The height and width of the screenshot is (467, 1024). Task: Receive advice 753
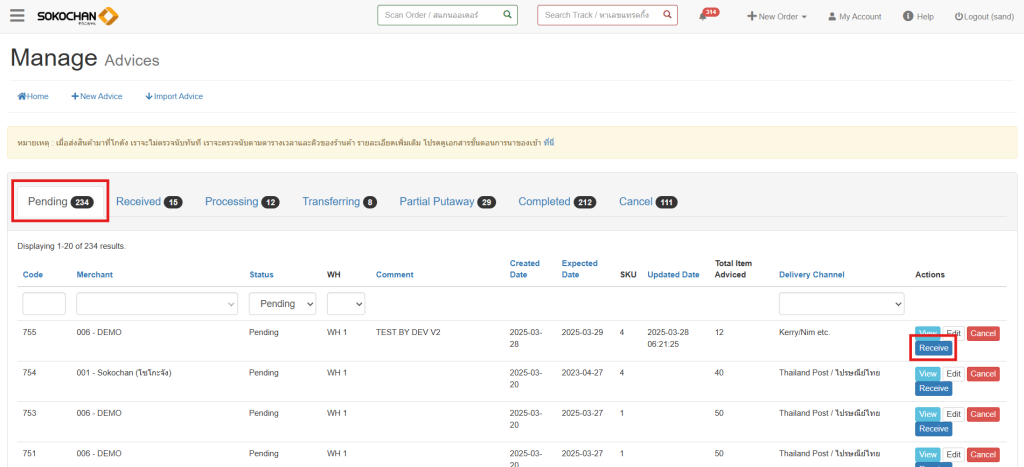pos(933,428)
